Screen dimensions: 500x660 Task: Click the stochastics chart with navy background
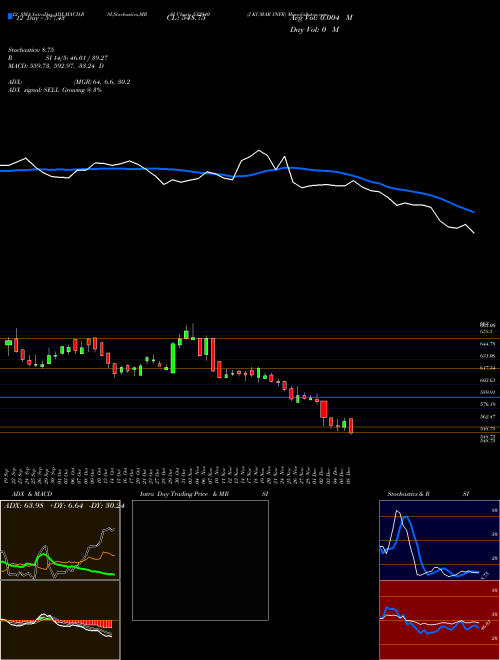pos(439,540)
